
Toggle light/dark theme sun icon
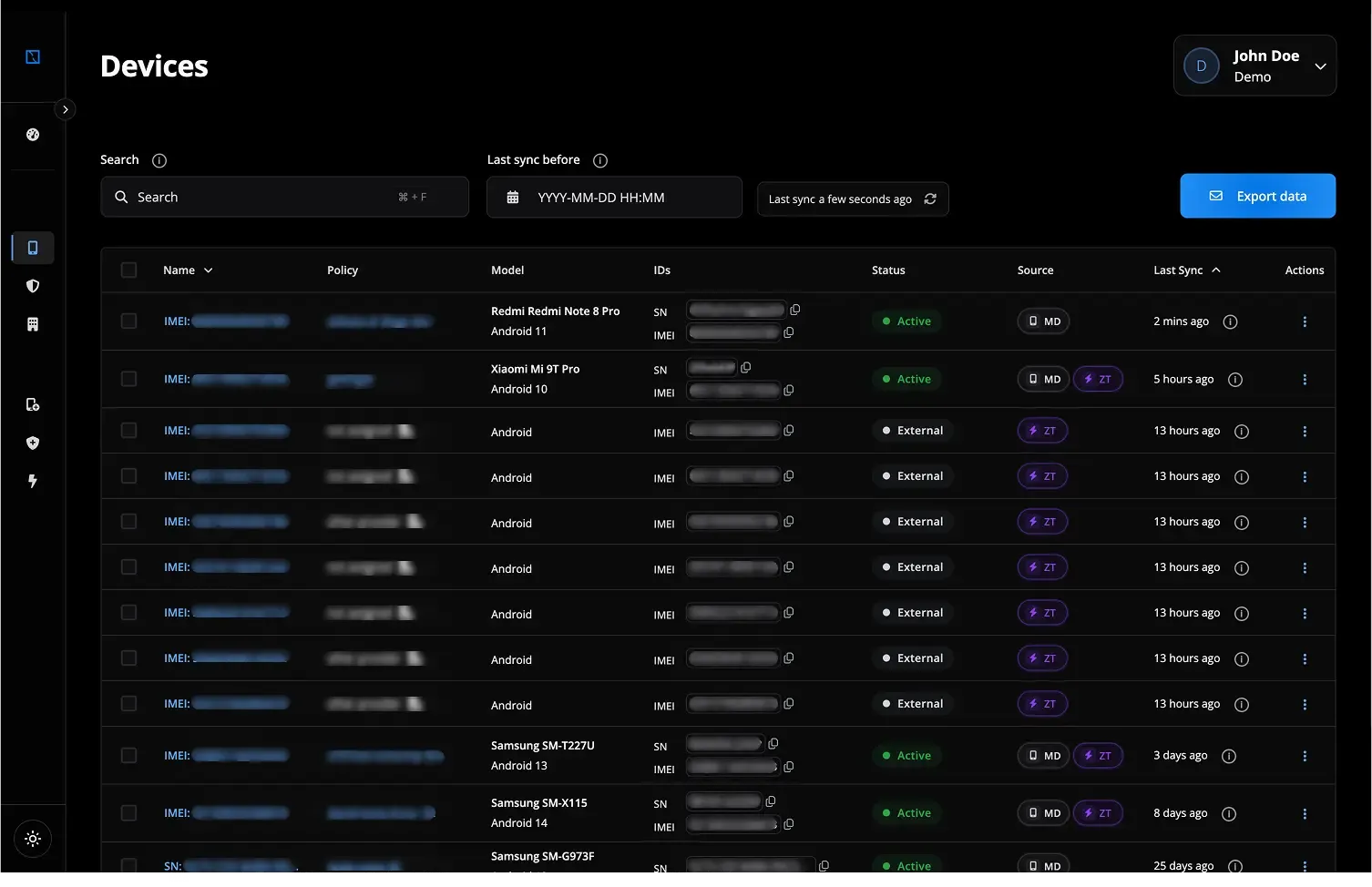click(x=33, y=839)
